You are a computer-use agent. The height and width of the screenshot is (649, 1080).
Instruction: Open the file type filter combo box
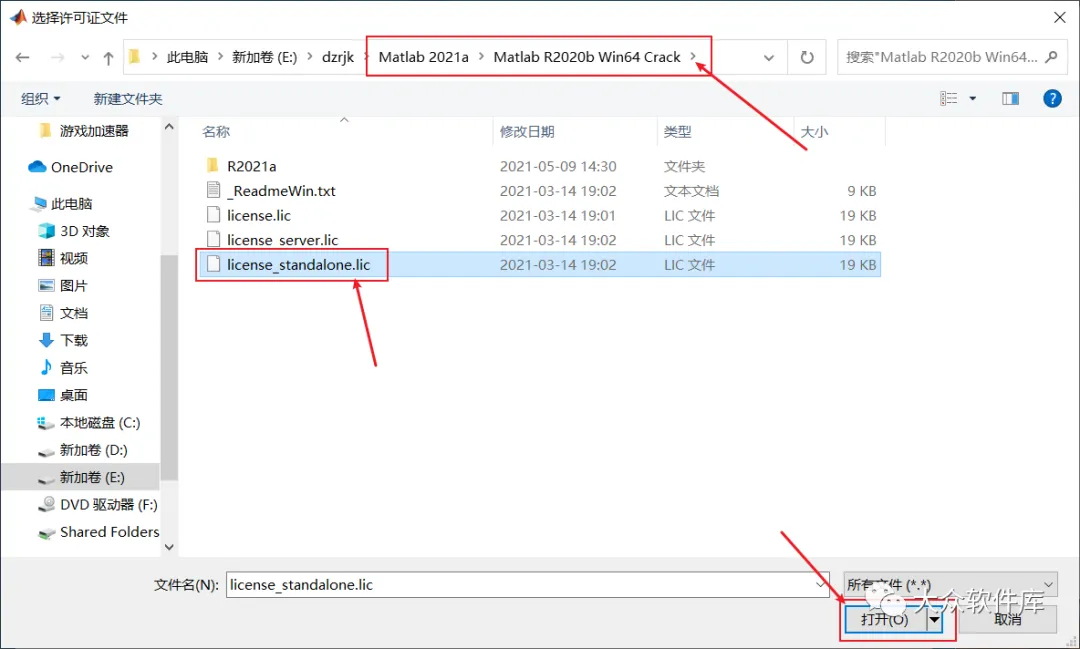(951, 585)
